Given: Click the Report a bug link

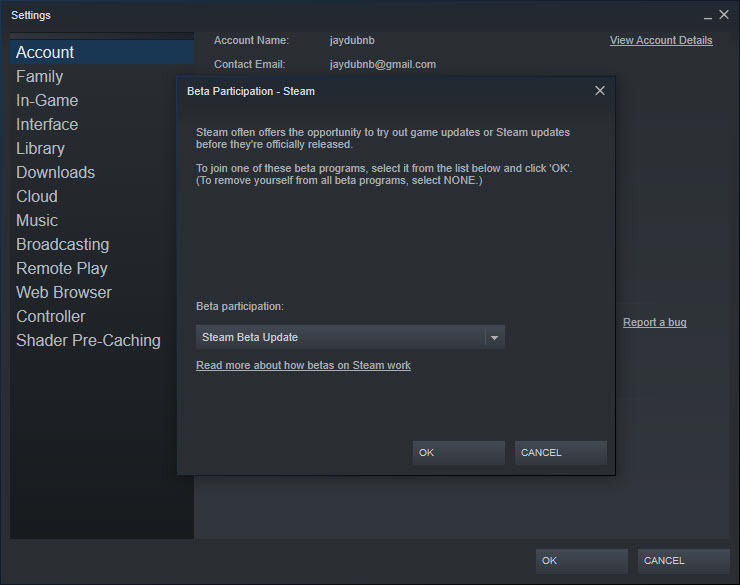Looking at the screenshot, I should (655, 323).
